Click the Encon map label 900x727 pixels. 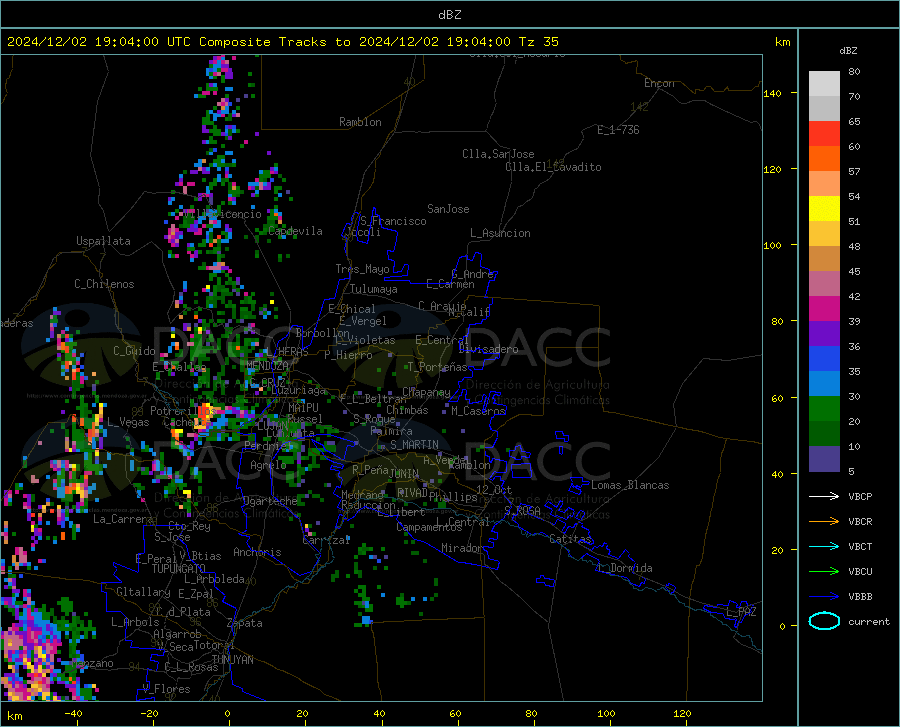(659, 83)
